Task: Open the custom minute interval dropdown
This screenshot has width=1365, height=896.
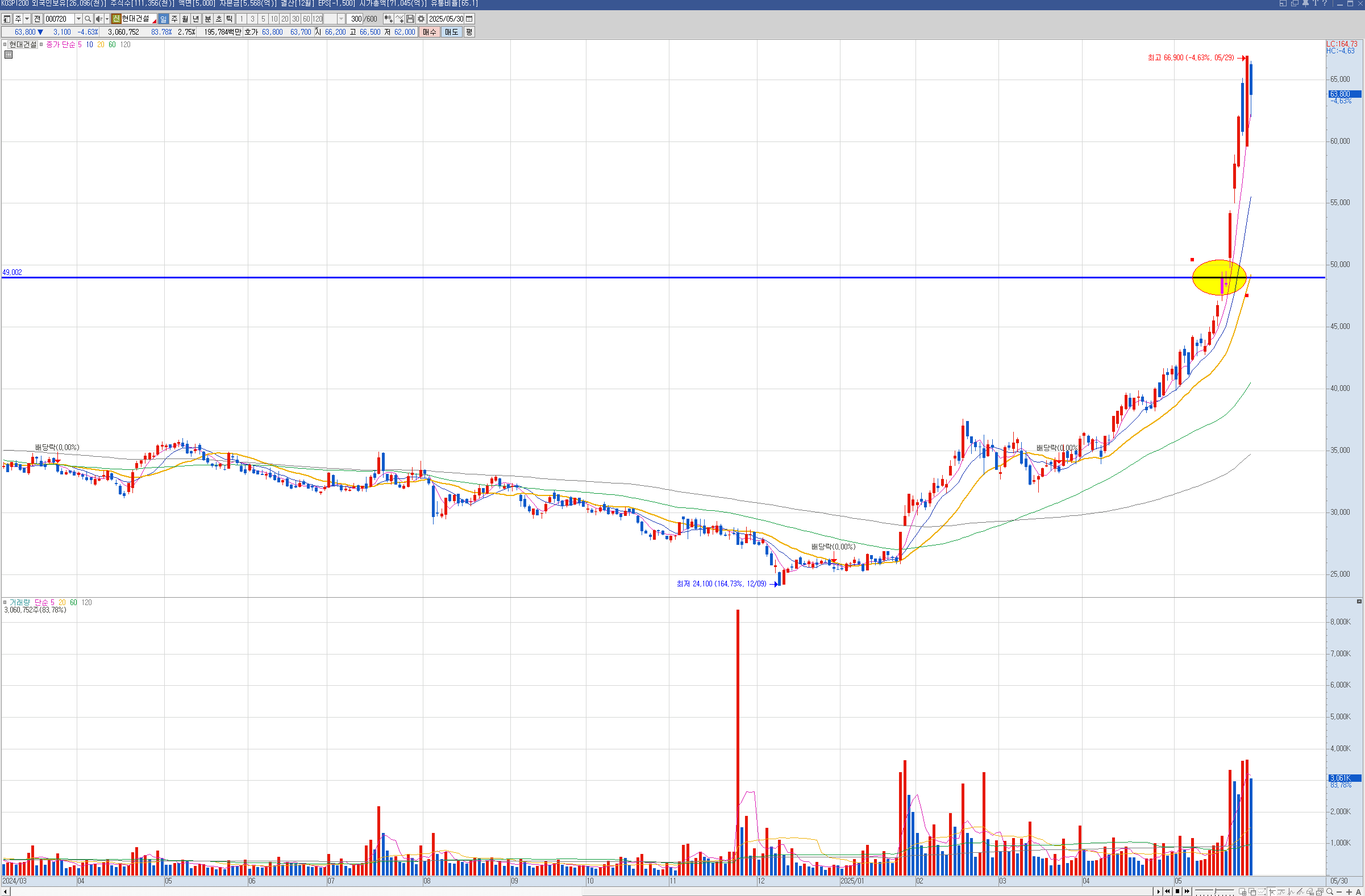Action: 341,19
